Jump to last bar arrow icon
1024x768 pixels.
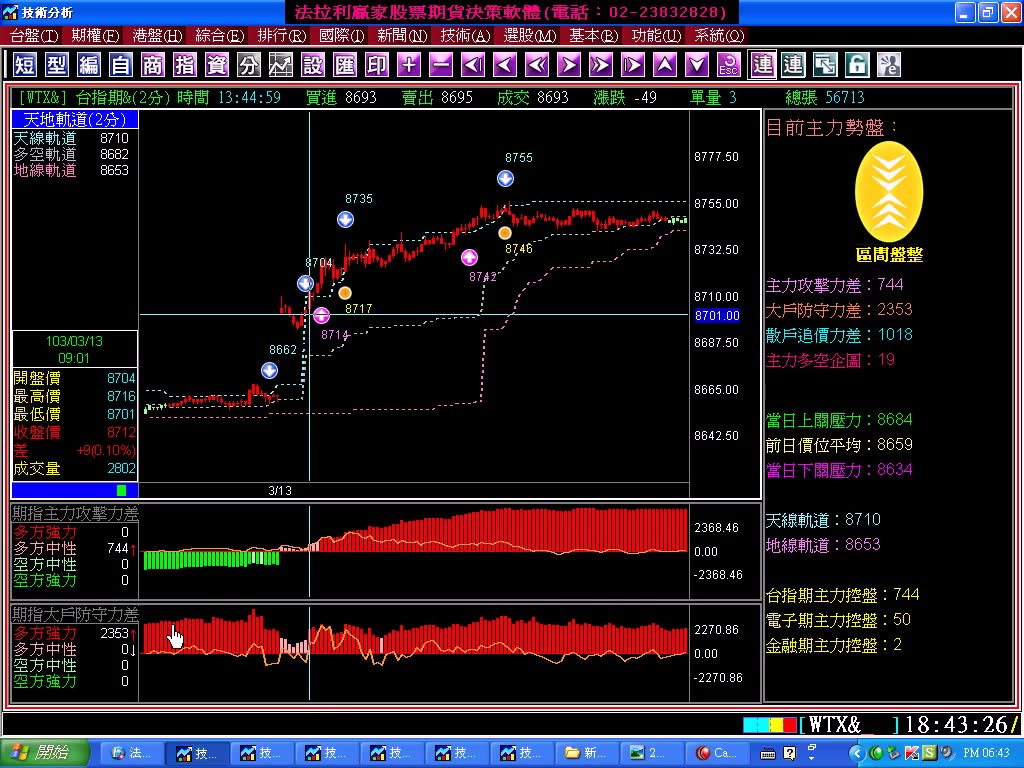point(633,65)
